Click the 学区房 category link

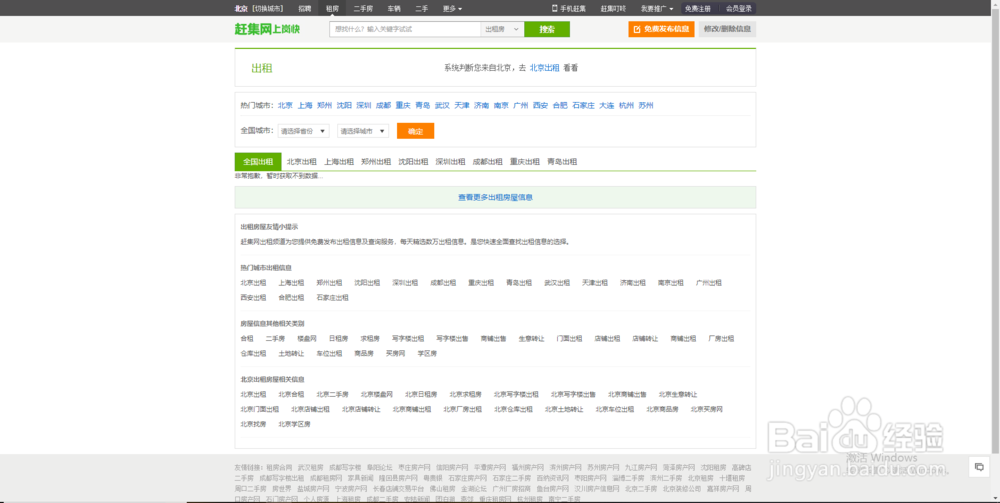427,354
